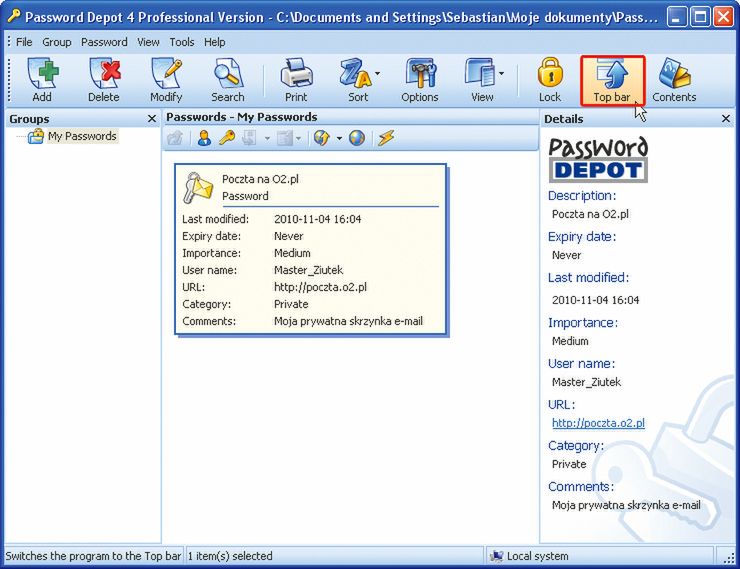Click the 'Medium' importance value in Details
The width and height of the screenshot is (740, 569).
tap(570, 341)
